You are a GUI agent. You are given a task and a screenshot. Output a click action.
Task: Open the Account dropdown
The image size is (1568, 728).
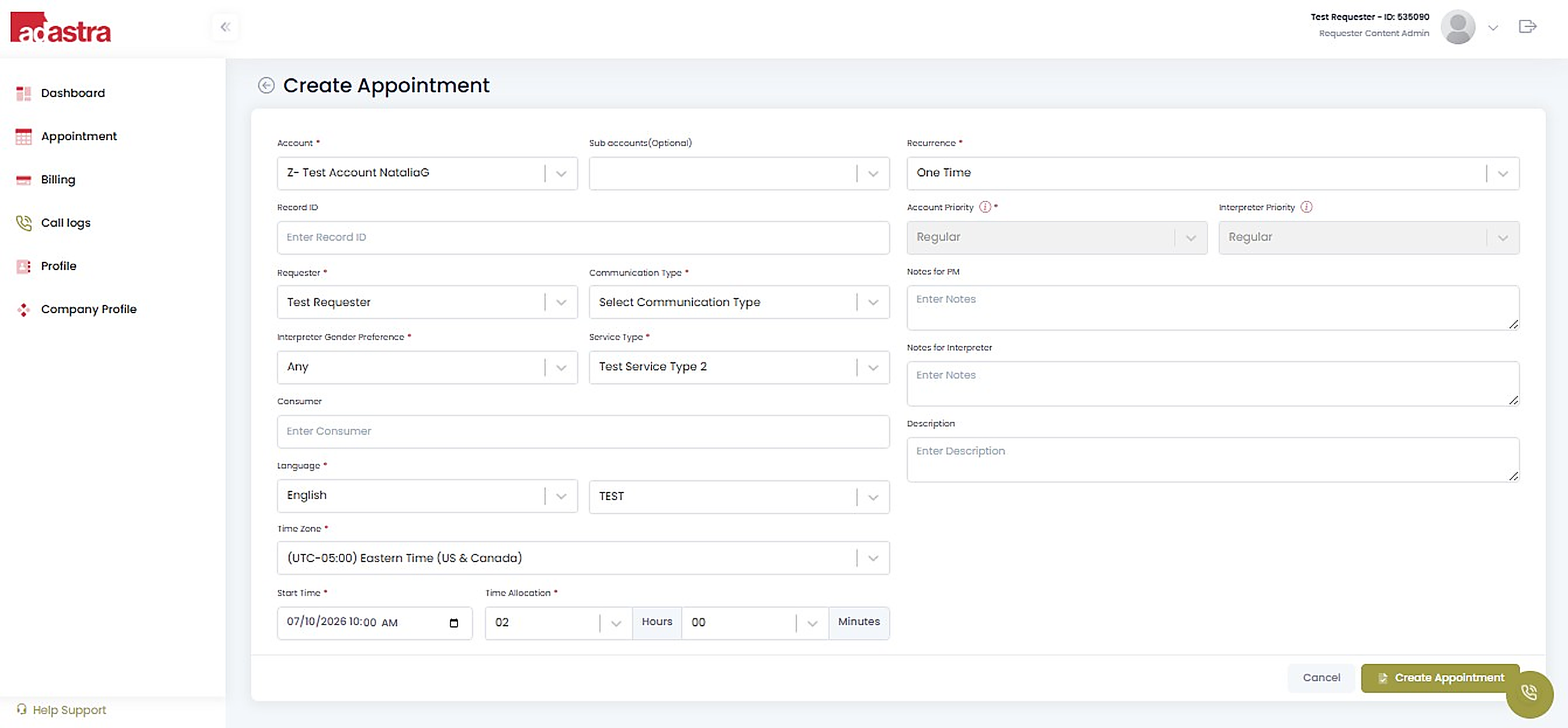(x=426, y=173)
